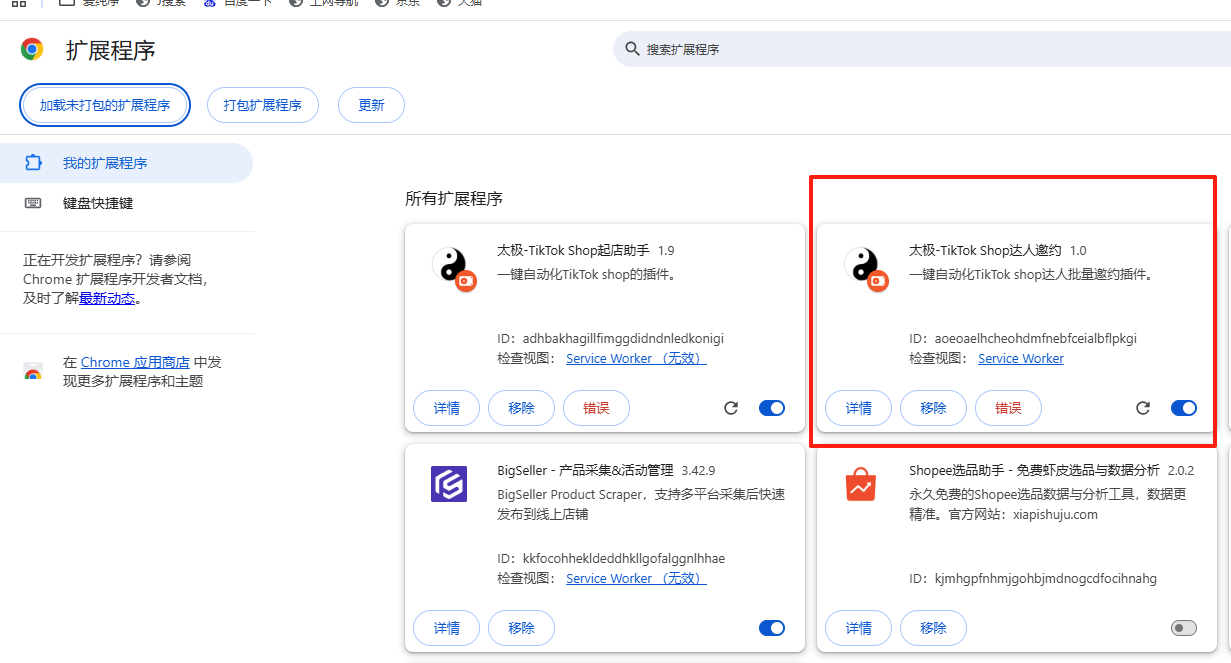Click the 打包扩展程序 button
The height and width of the screenshot is (663, 1231).
click(262, 105)
